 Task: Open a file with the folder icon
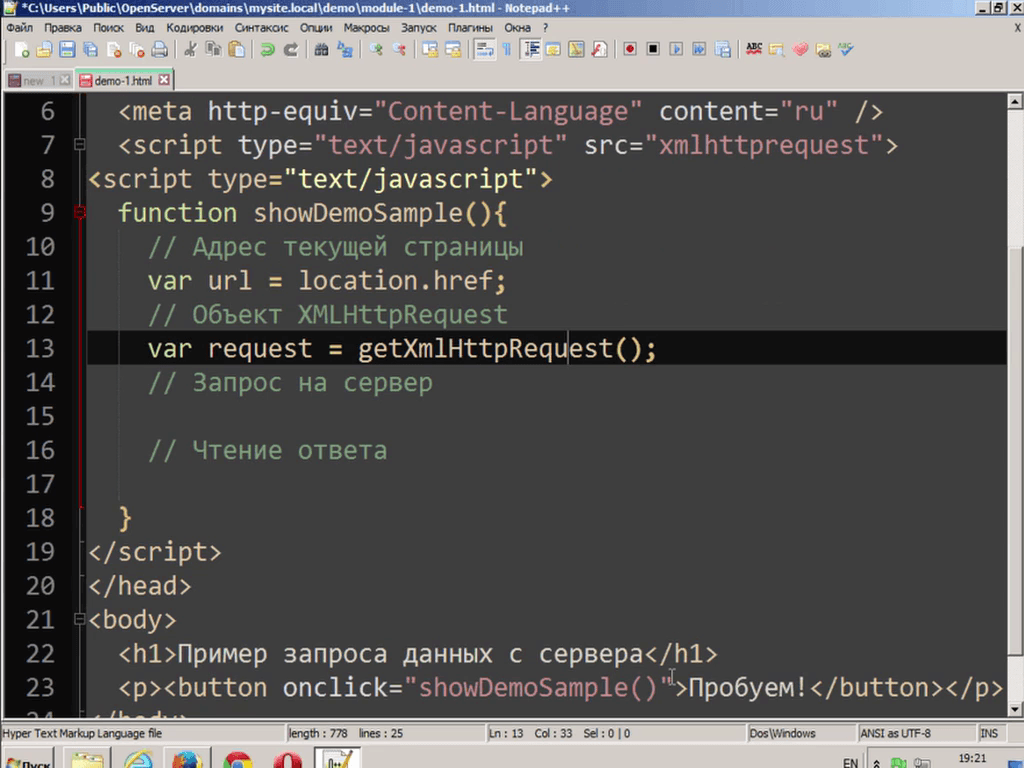point(44,50)
